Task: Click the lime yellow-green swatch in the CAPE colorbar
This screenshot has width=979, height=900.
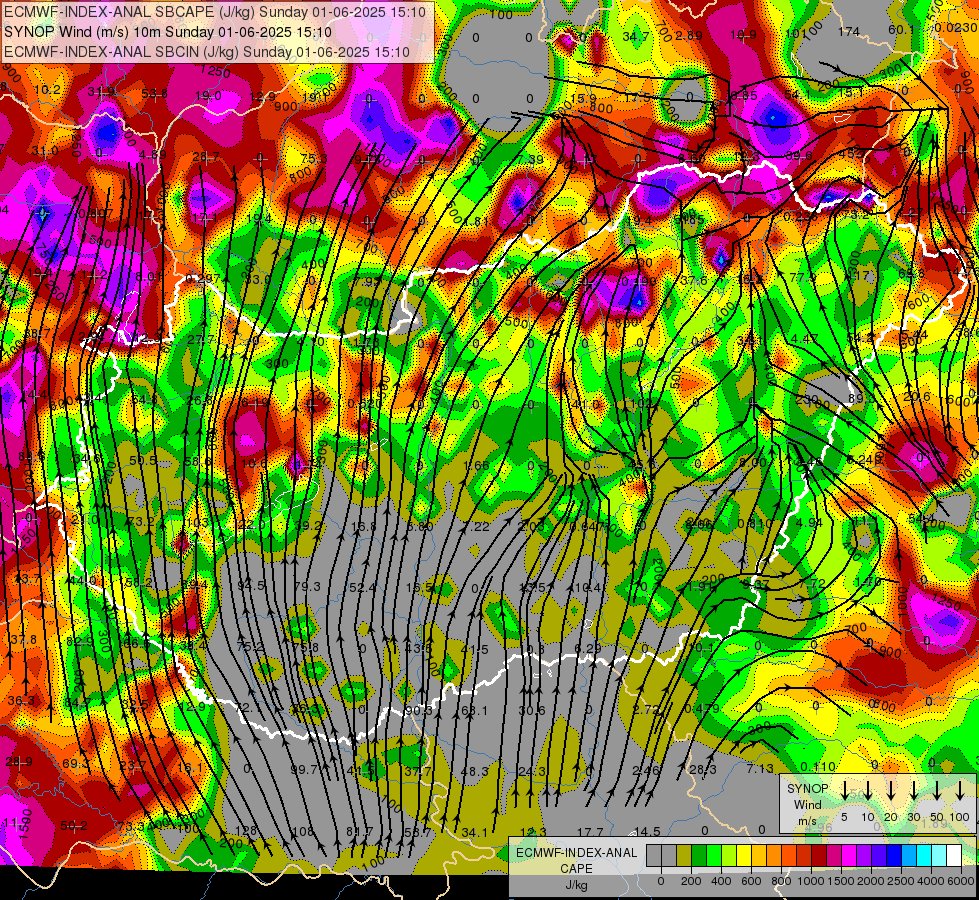Action: coord(729,856)
